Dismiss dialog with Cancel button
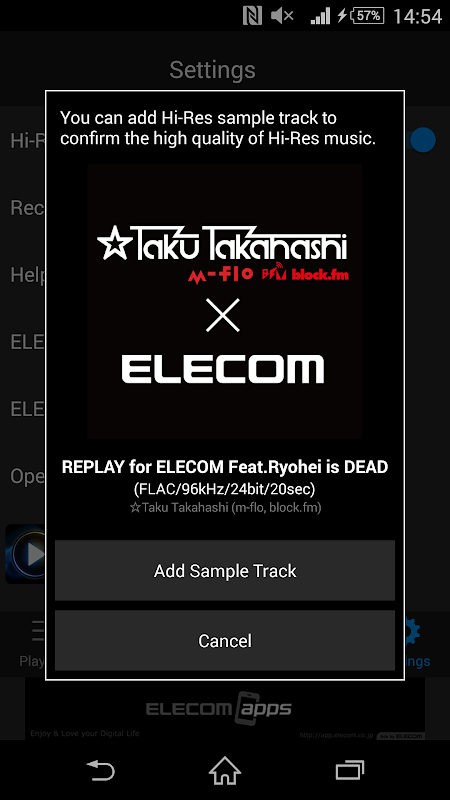Viewport: 450px width, 800px height. 225,640
